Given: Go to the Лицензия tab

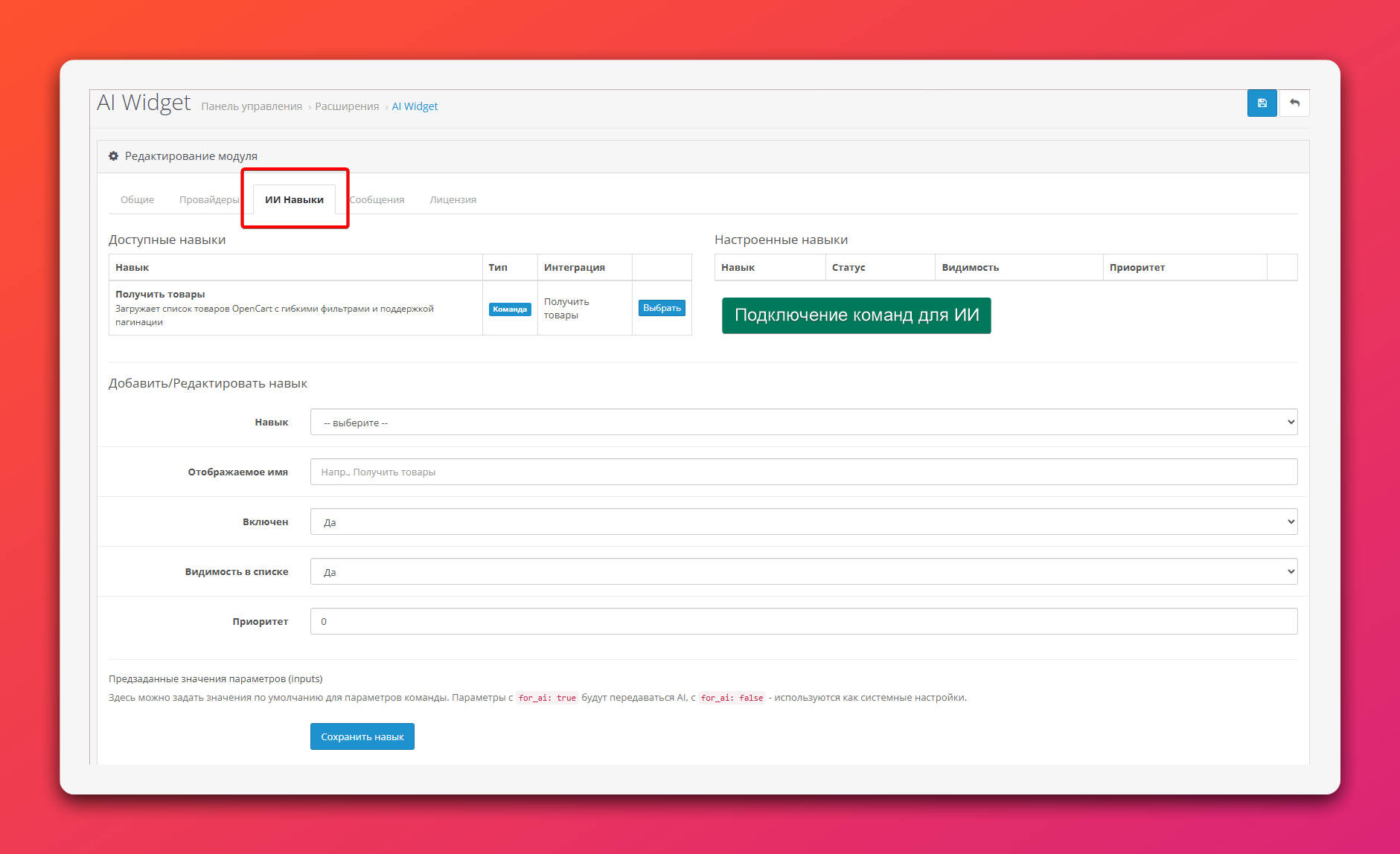Looking at the screenshot, I should pyautogui.click(x=453, y=200).
